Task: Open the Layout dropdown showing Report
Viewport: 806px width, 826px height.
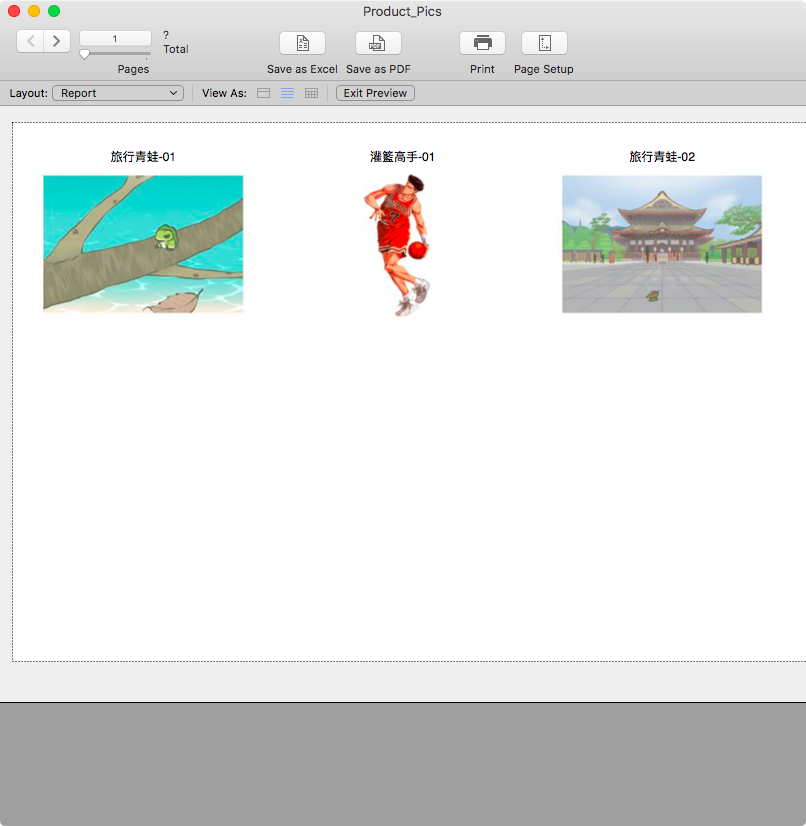Action: [x=118, y=93]
